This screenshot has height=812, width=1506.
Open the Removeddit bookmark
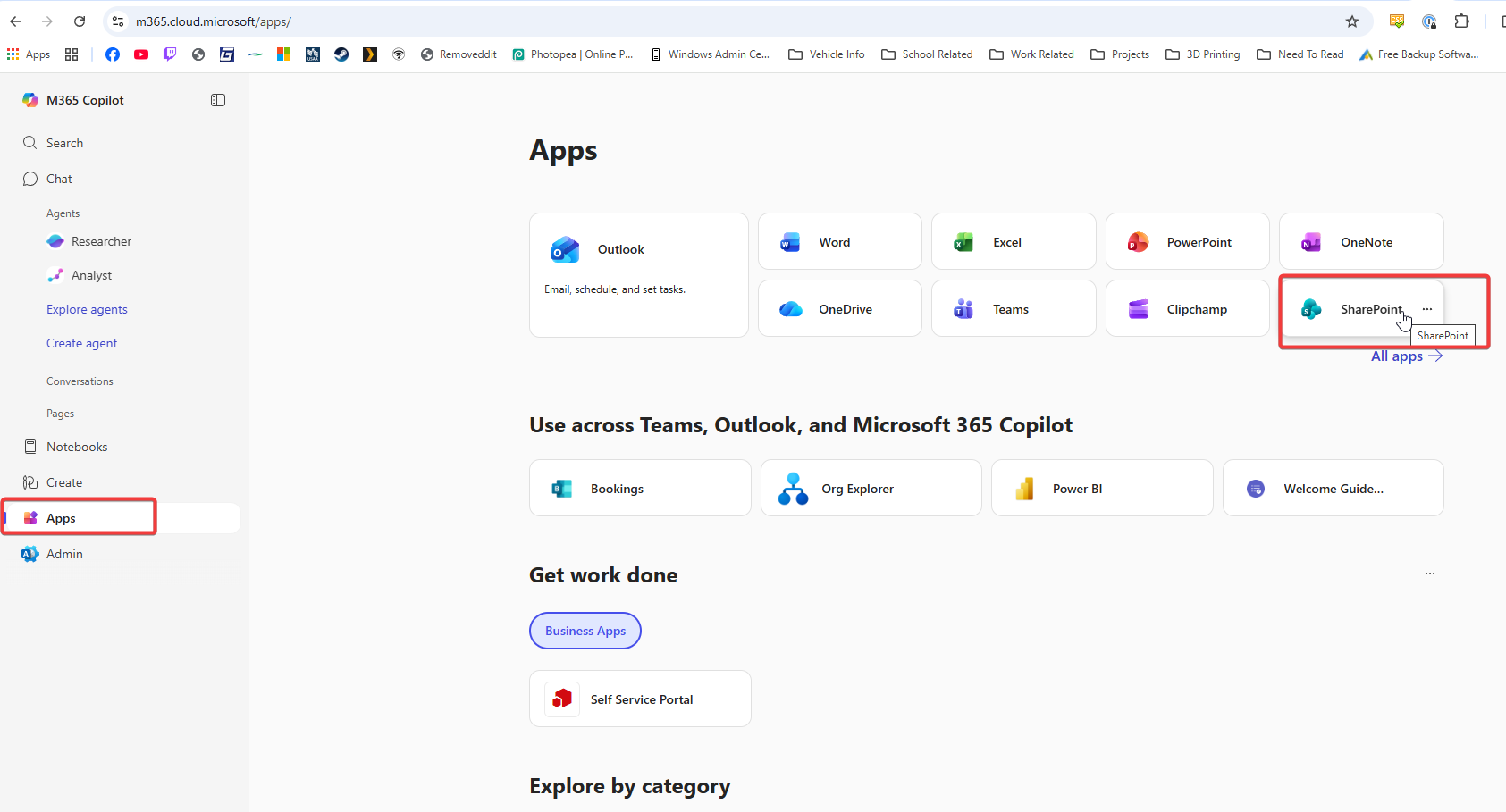[459, 54]
